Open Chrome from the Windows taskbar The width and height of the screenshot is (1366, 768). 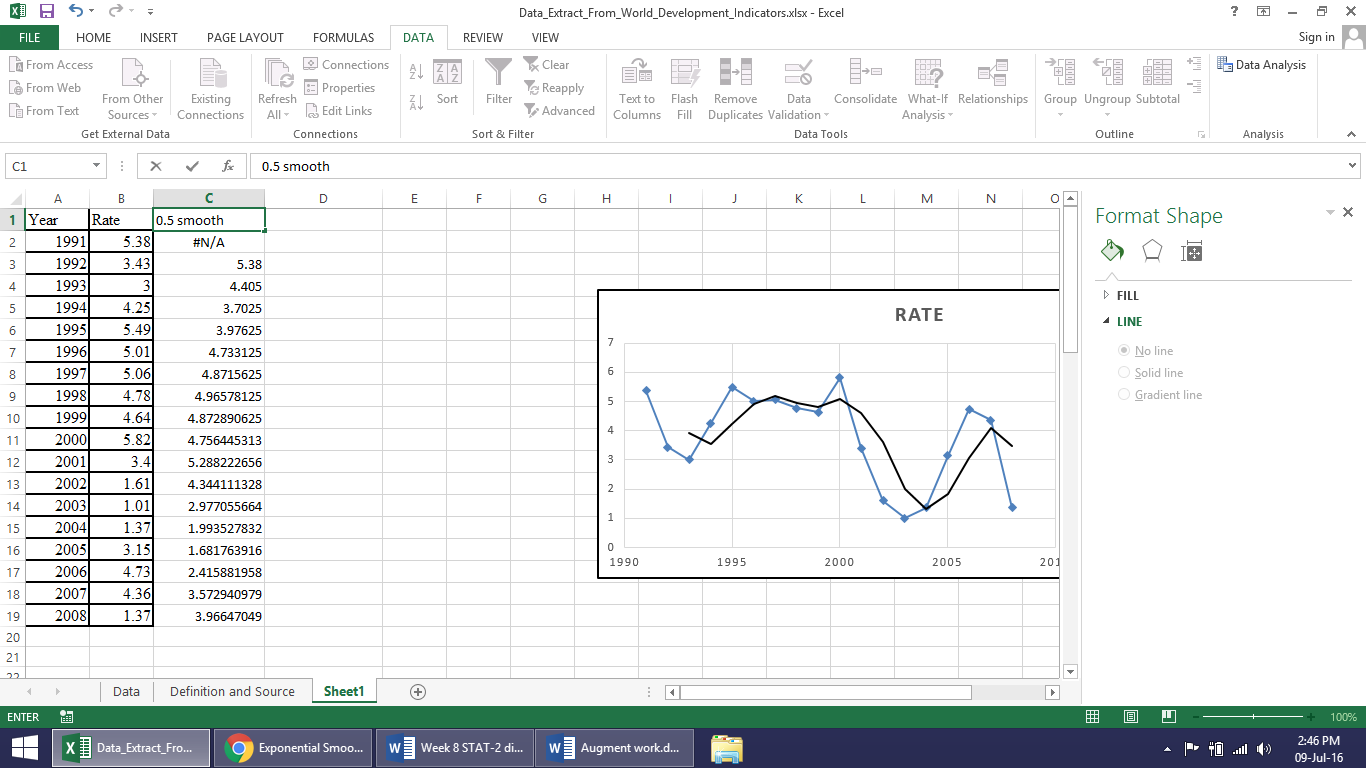click(294, 748)
